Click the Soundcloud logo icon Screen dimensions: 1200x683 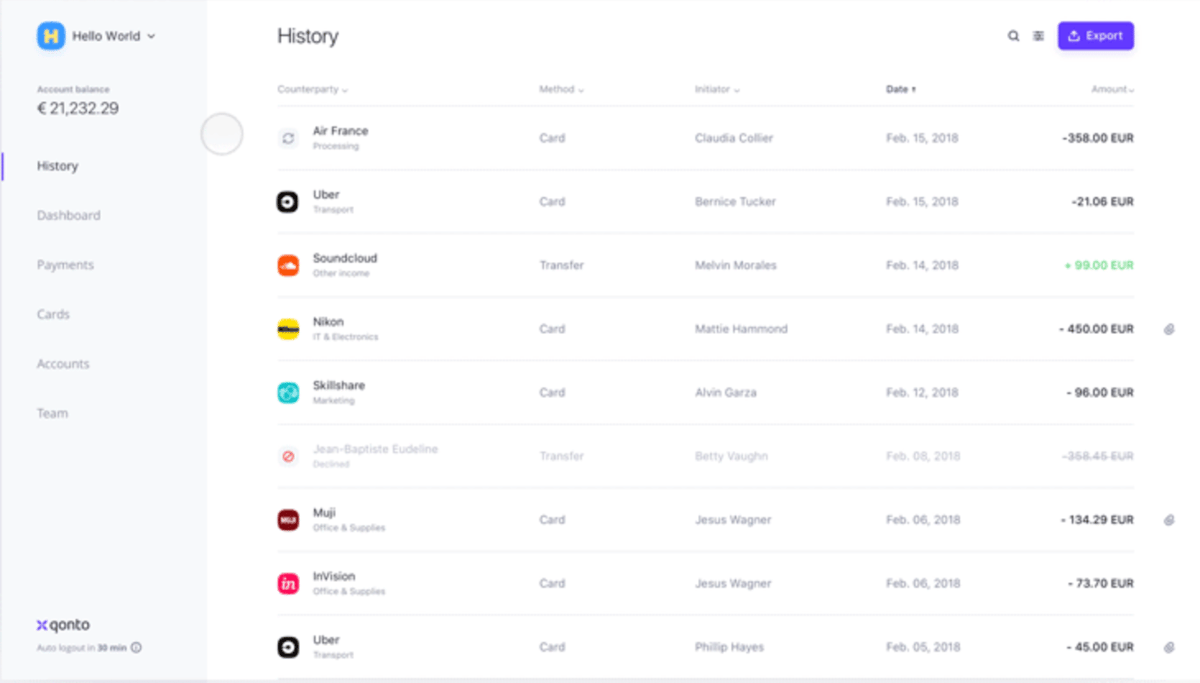click(x=288, y=266)
